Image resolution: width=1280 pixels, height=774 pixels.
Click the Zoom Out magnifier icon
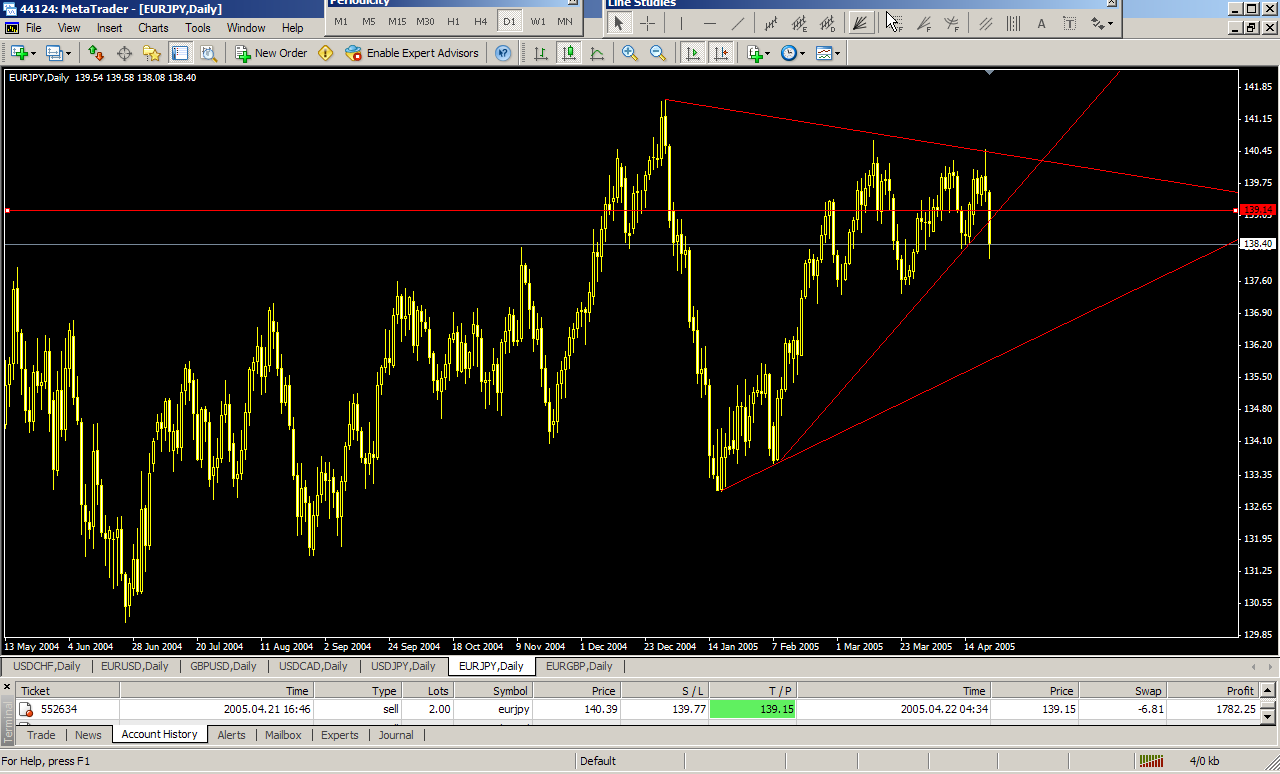click(658, 53)
